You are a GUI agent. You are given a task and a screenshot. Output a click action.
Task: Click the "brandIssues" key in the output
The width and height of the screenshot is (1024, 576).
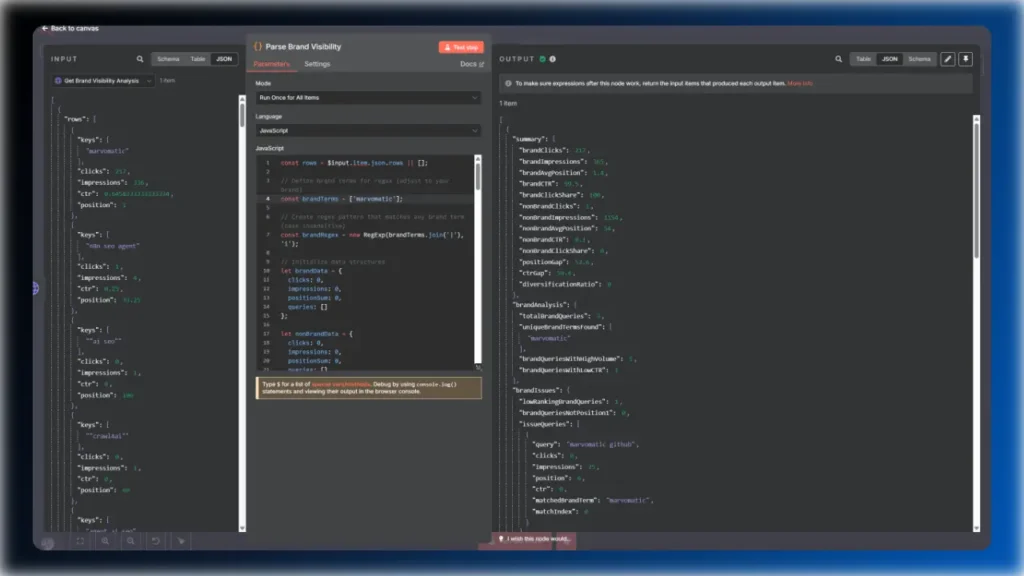pos(537,390)
